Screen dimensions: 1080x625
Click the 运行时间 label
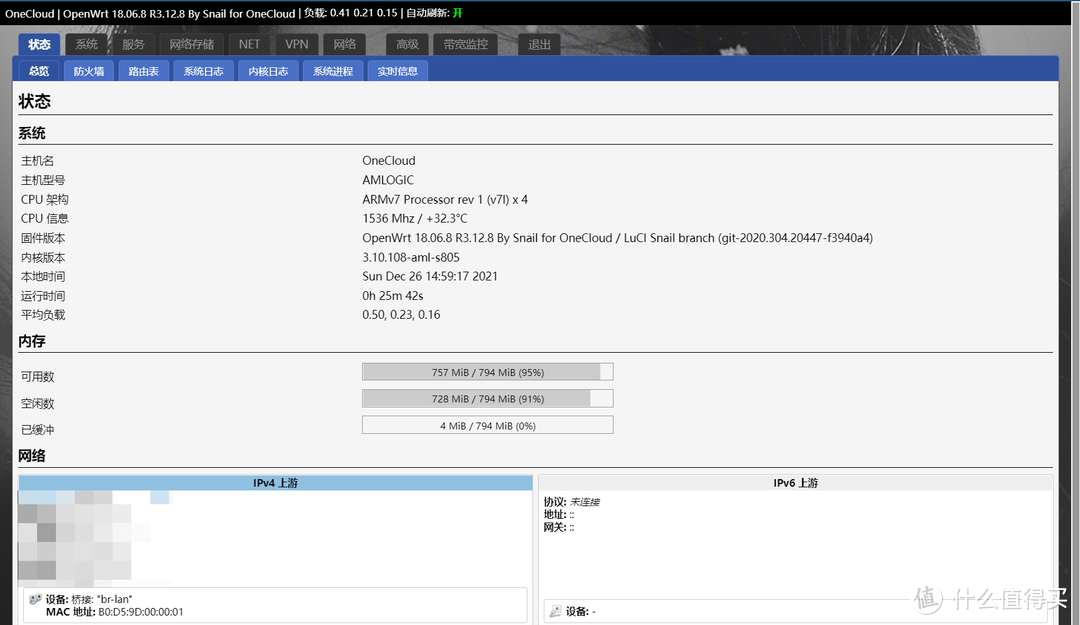tap(43, 296)
